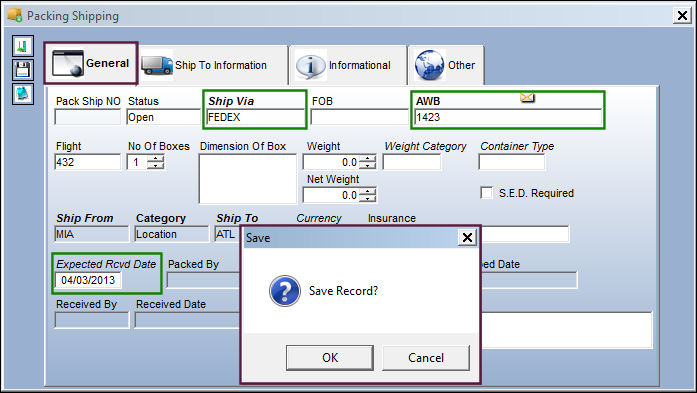Open the General tab

[91, 63]
